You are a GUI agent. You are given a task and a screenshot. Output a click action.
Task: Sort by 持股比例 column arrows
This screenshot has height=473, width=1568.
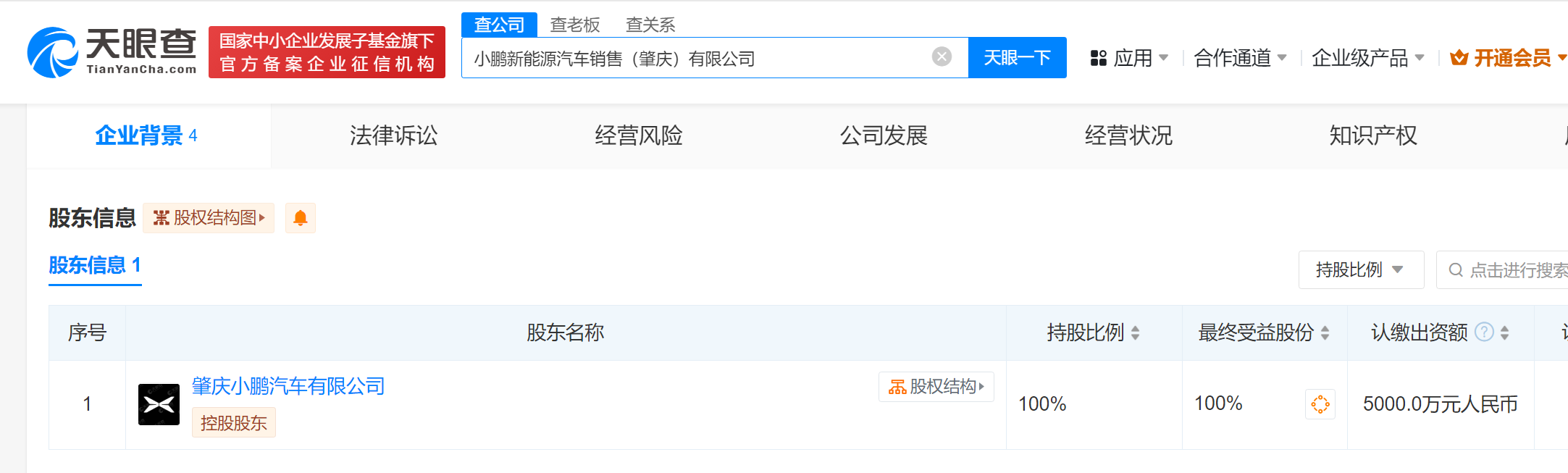click(x=1135, y=332)
